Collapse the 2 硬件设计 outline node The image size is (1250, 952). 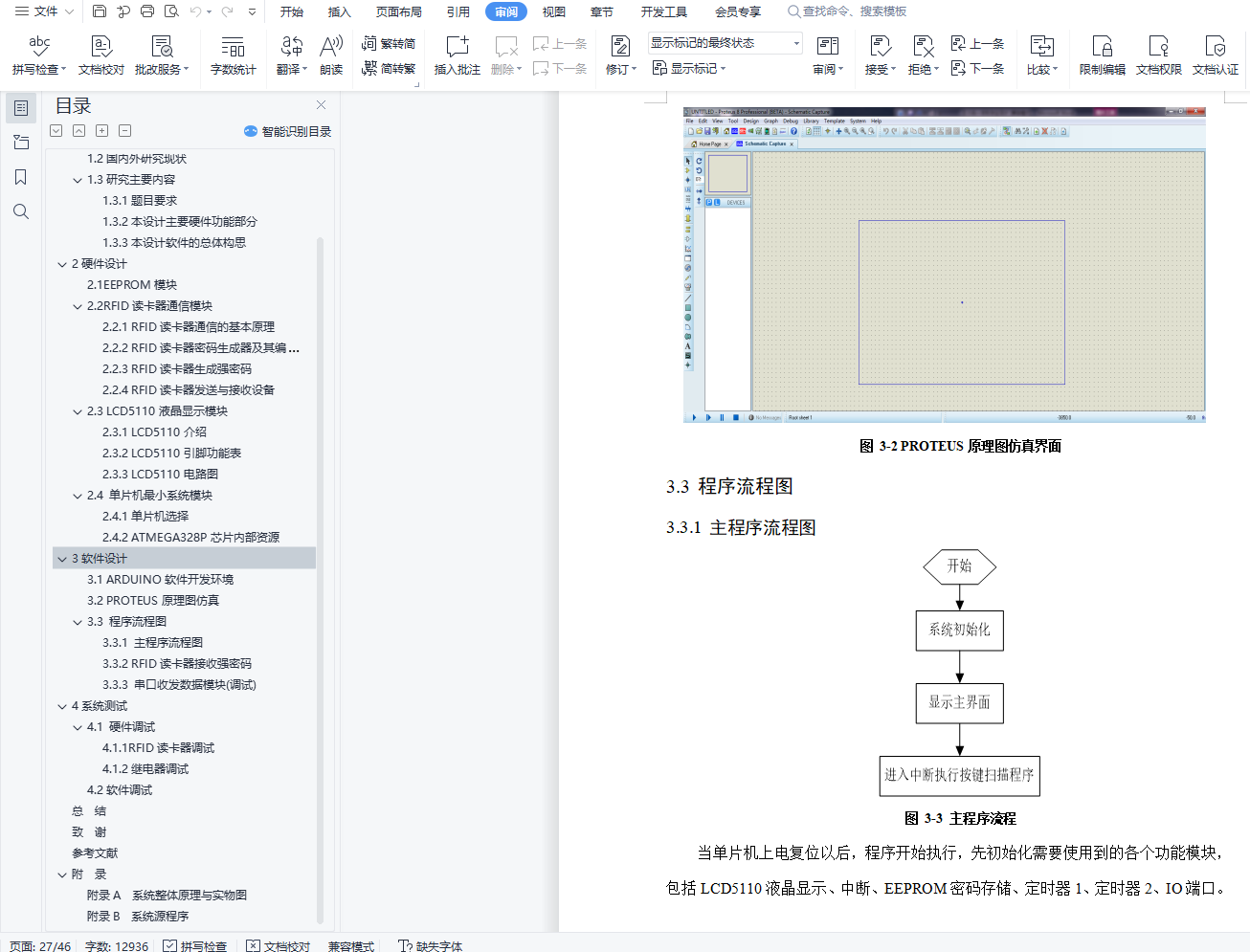(62, 264)
